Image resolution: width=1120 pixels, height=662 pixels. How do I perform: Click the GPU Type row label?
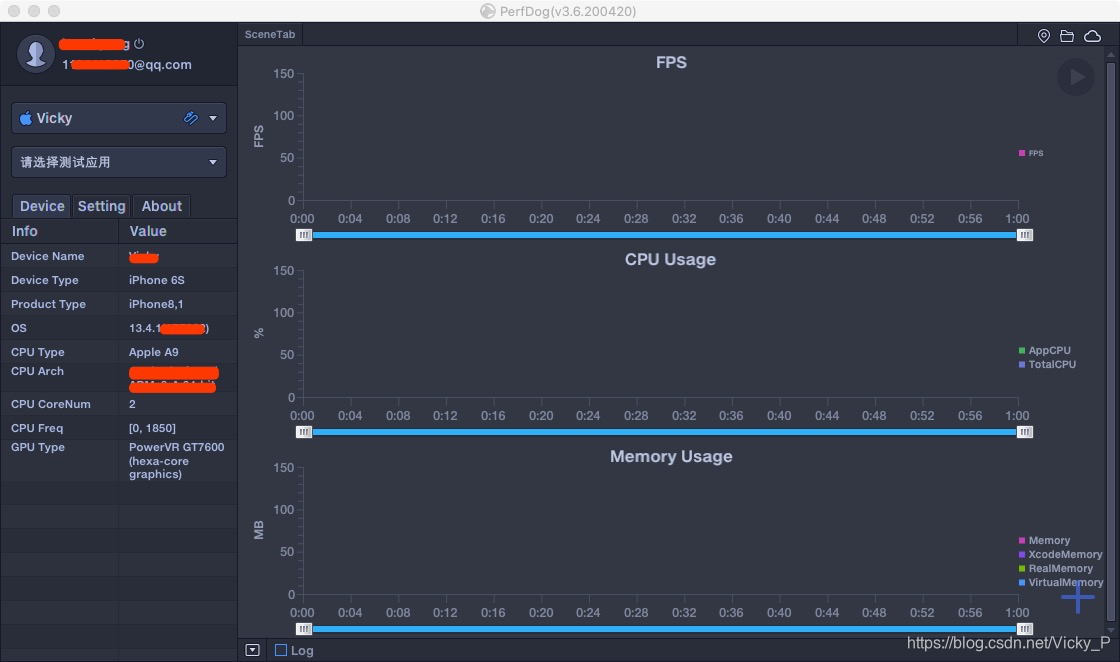[38, 447]
